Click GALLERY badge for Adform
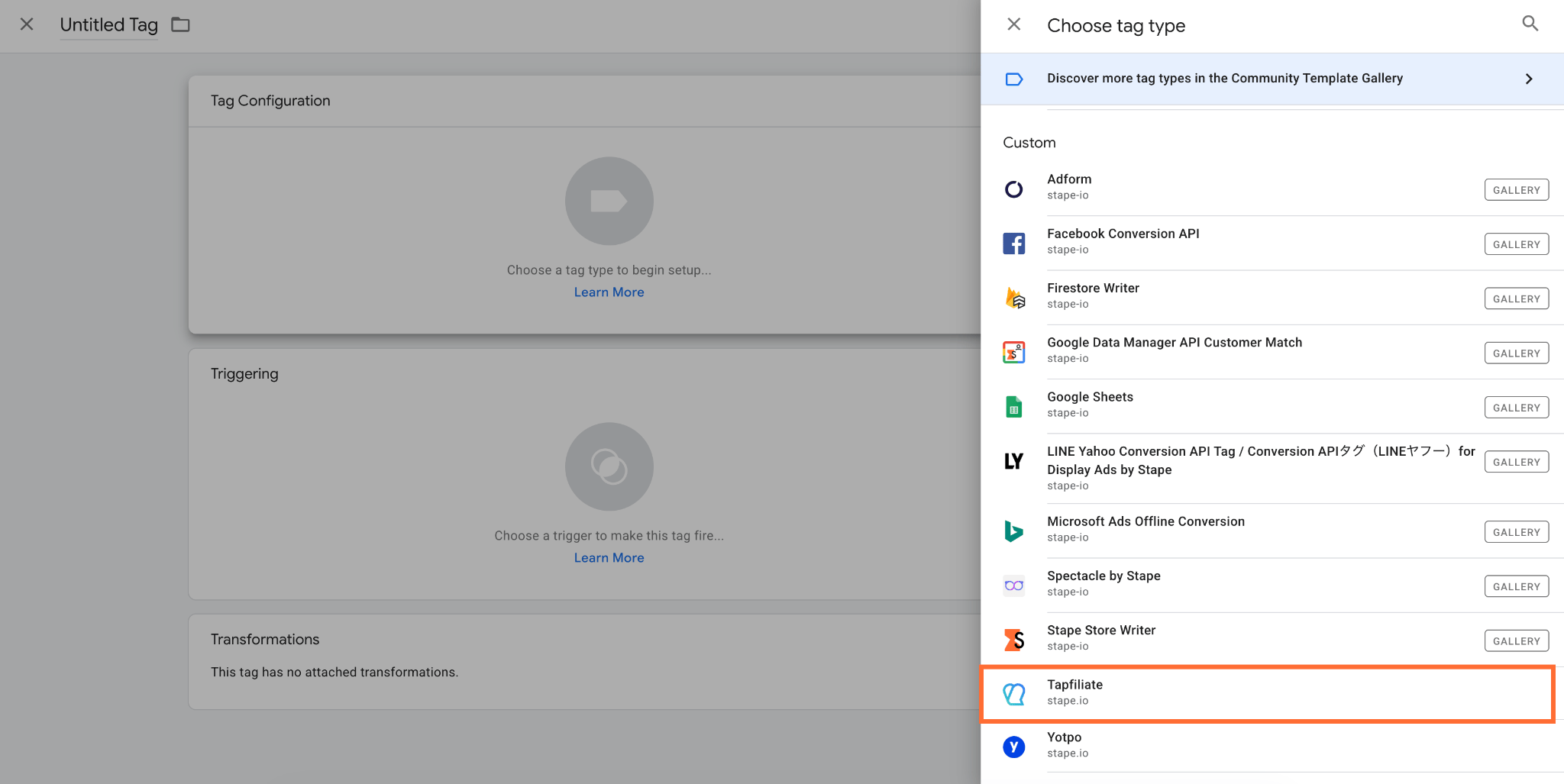1564x784 pixels. [x=1517, y=190]
